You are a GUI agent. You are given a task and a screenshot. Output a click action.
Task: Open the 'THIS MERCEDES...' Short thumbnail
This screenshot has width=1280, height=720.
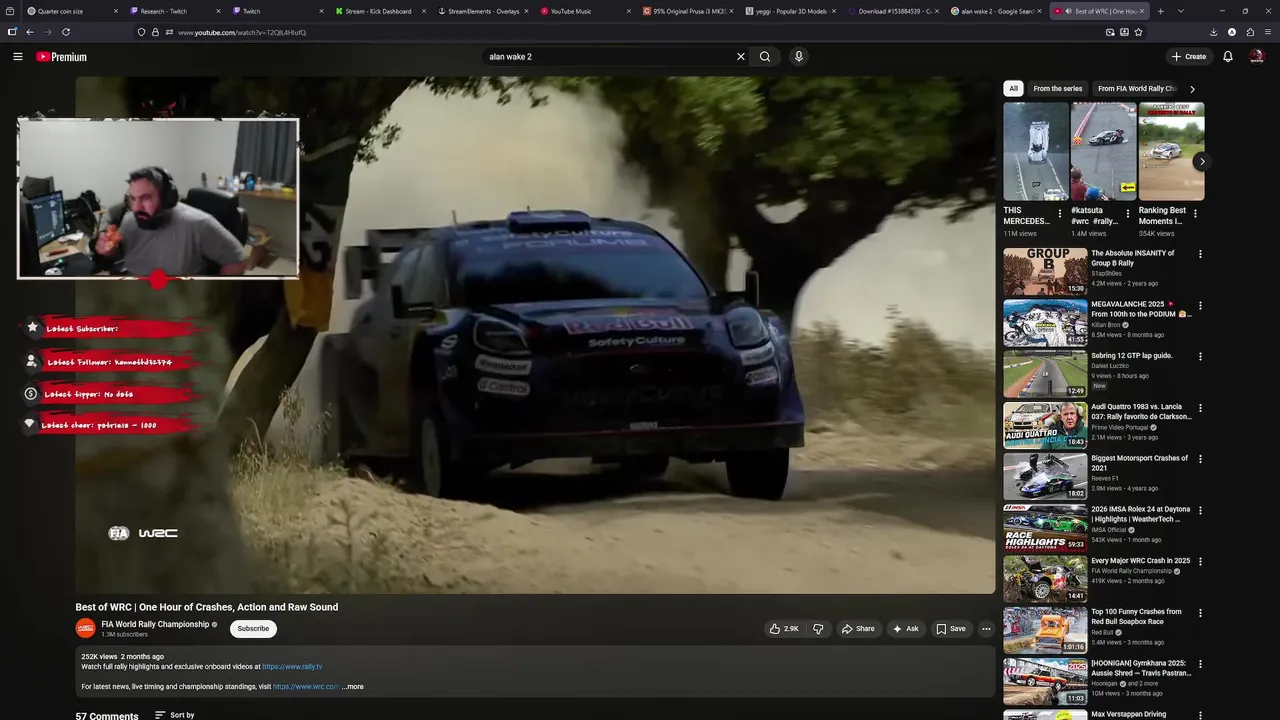(1036, 151)
